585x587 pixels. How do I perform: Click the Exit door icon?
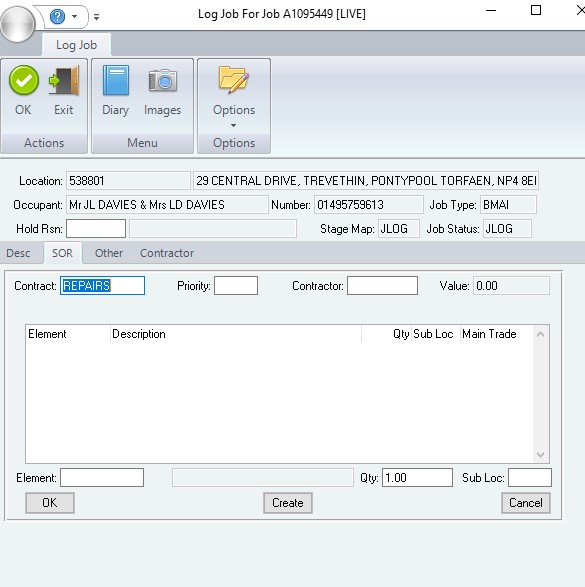point(64,81)
